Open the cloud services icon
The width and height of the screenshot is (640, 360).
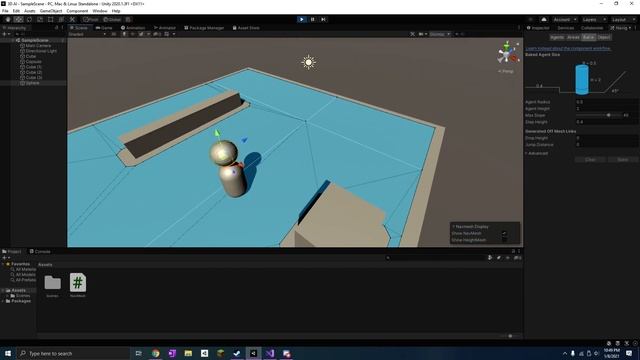click(x=544, y=19)
